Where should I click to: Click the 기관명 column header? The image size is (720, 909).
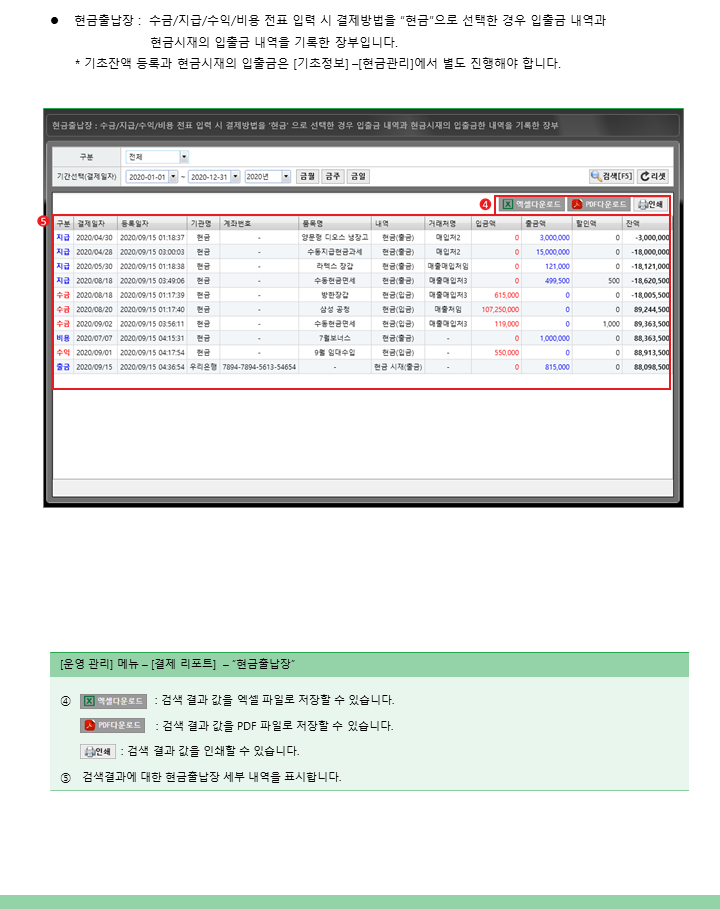tap(203, 223)
